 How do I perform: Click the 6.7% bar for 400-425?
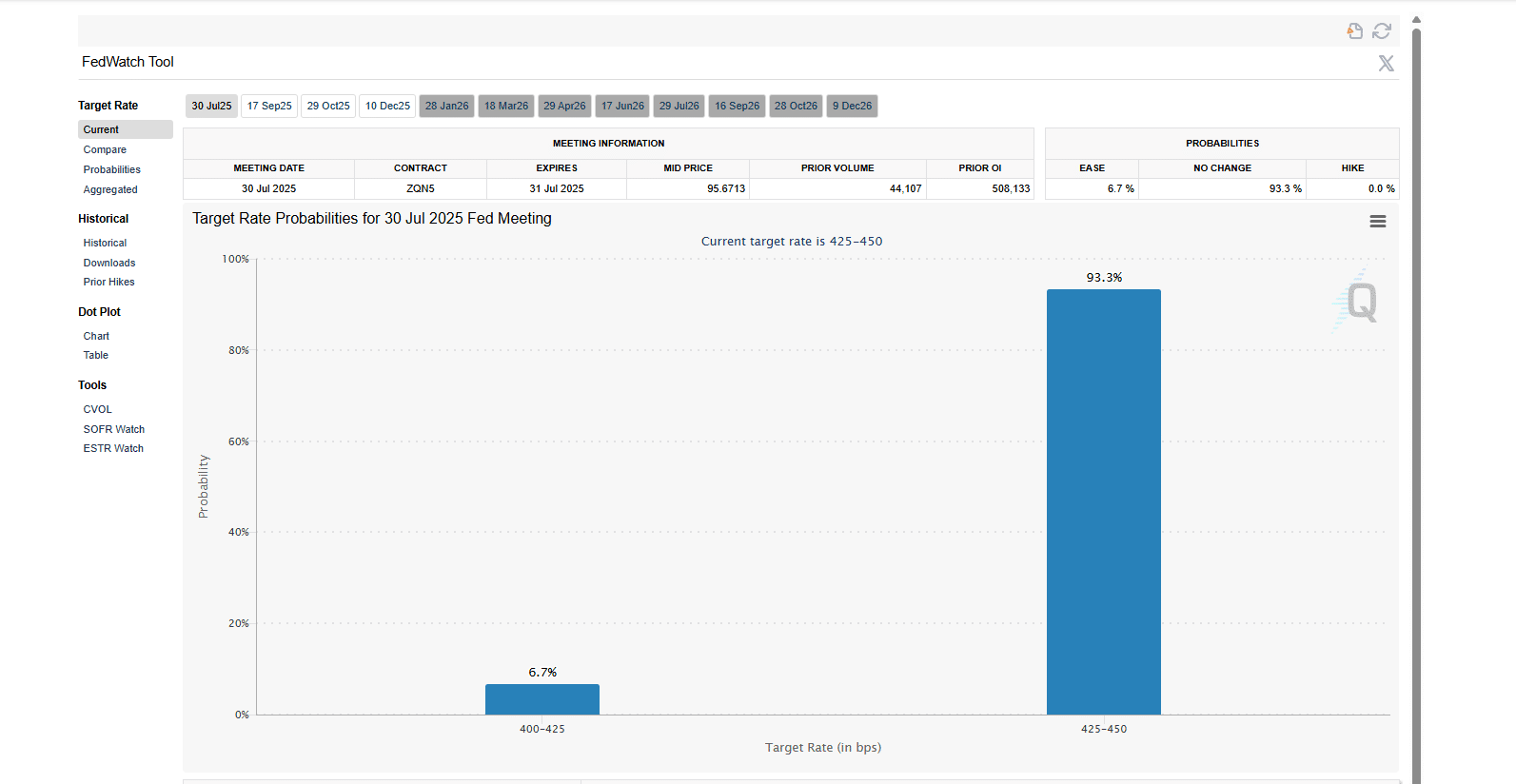(x=542, y=699)
